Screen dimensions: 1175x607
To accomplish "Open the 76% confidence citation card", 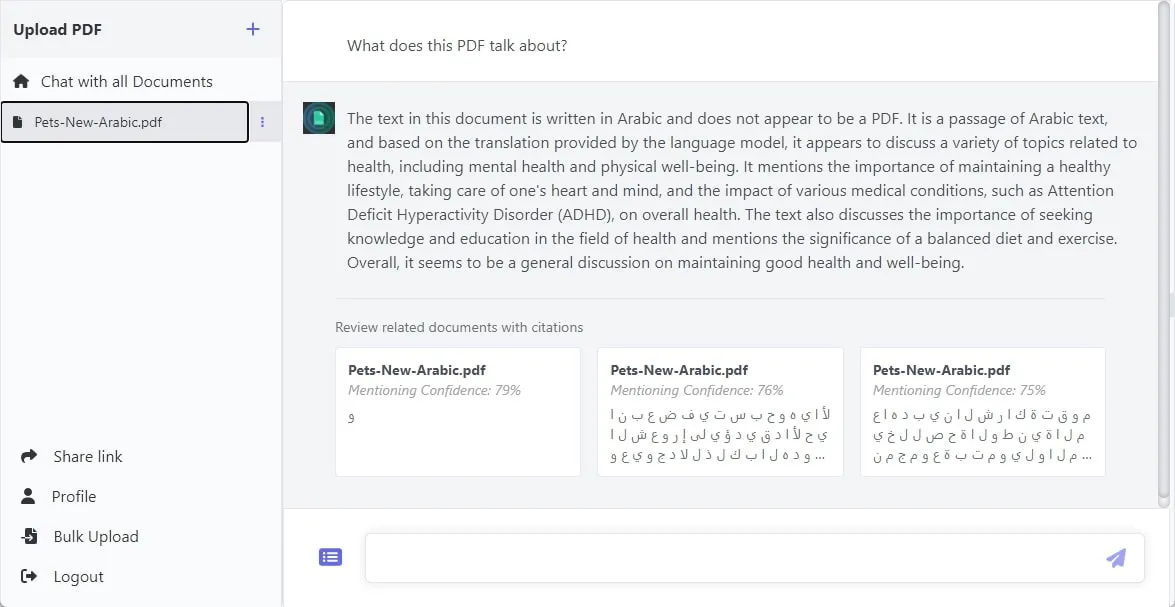I will pos(720,411).
